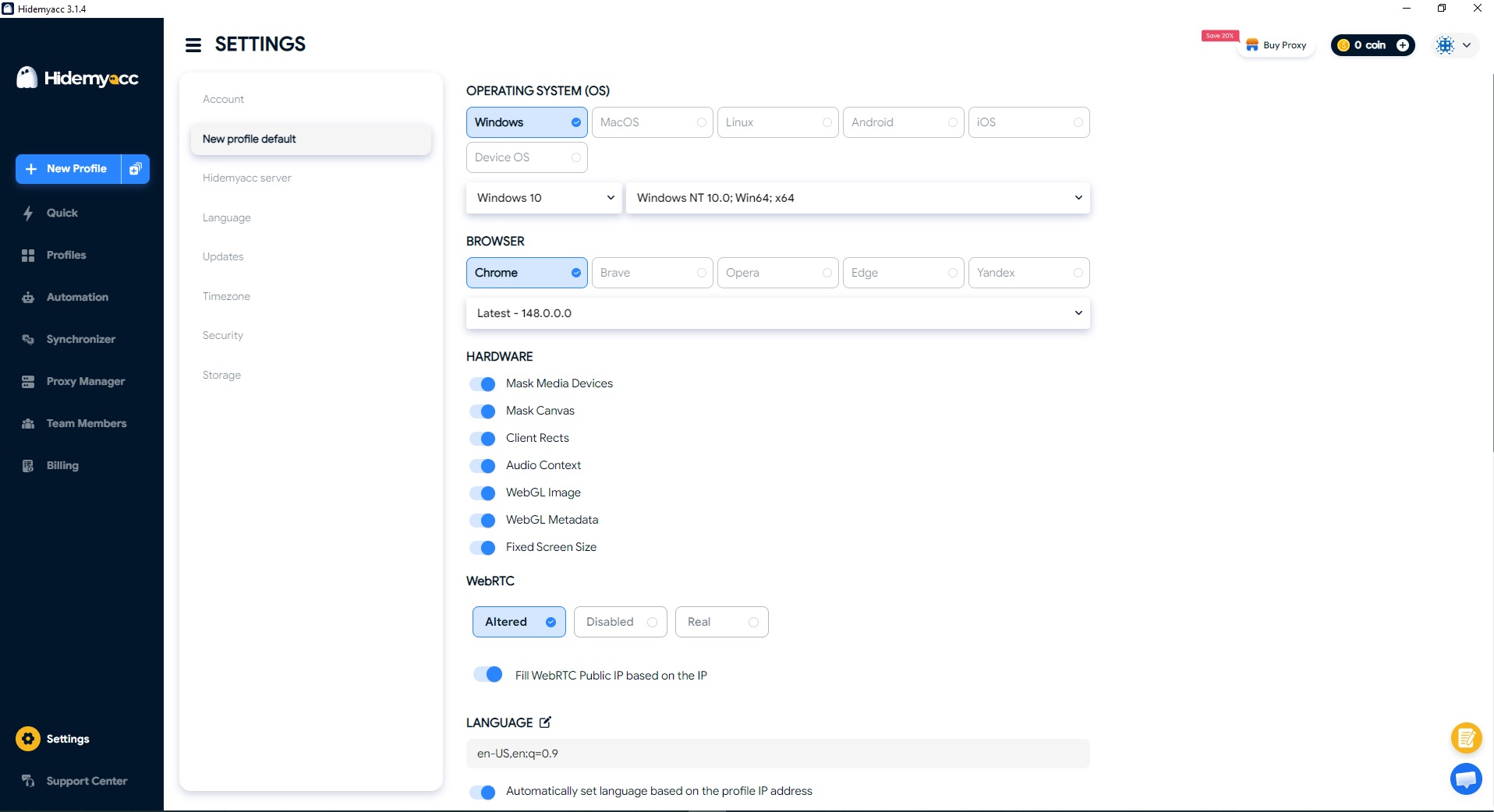Set WebRTC mode to Disabled
Screen dimensions: 1494x812
621,622
